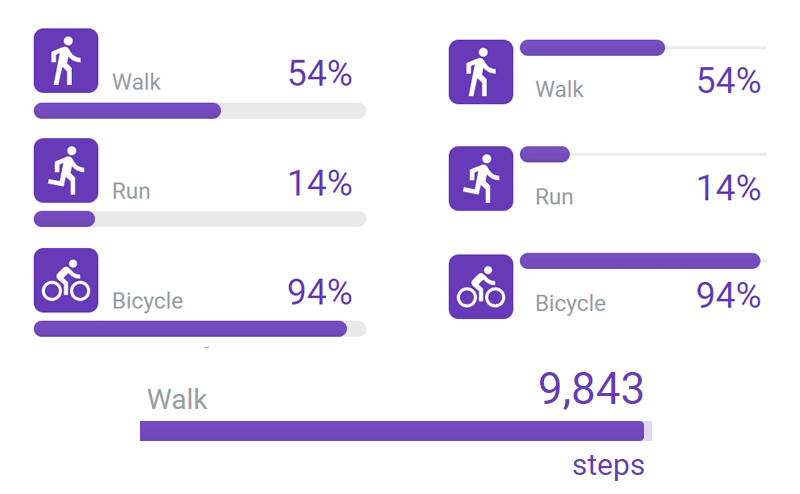Click the thin-track Run progress bar
800x494 pixels.
click(643, 154)
